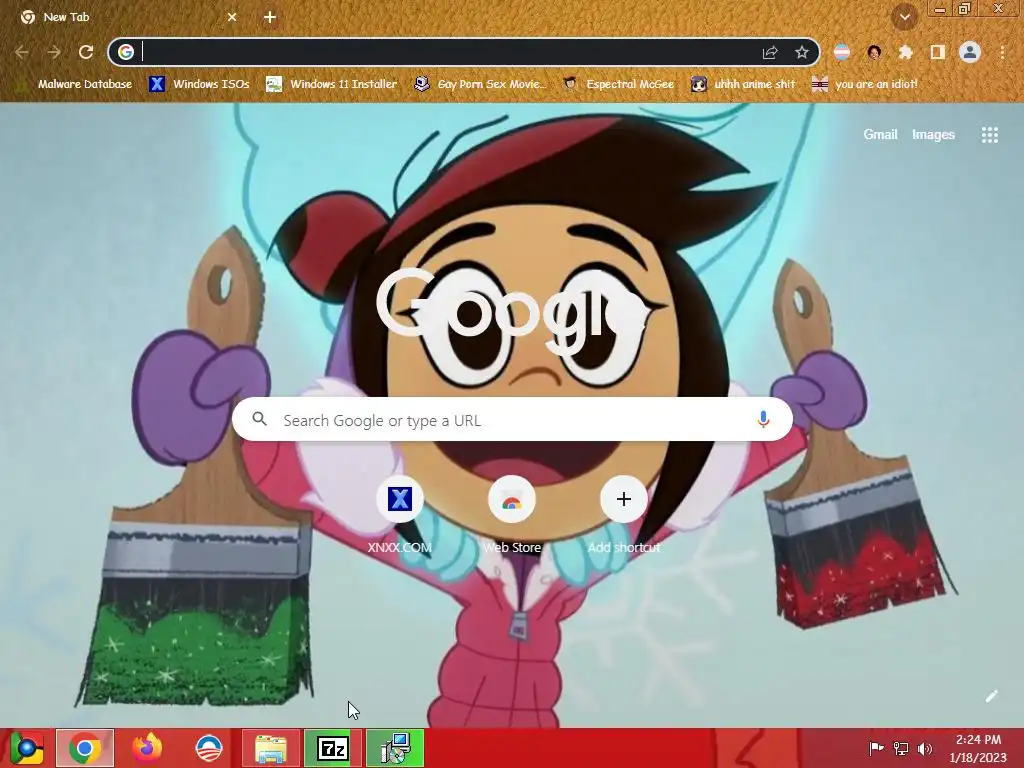This screenshot has width=1024, height=768.
Task: Click the Add shortcut plus button
Action: [624, 500]
